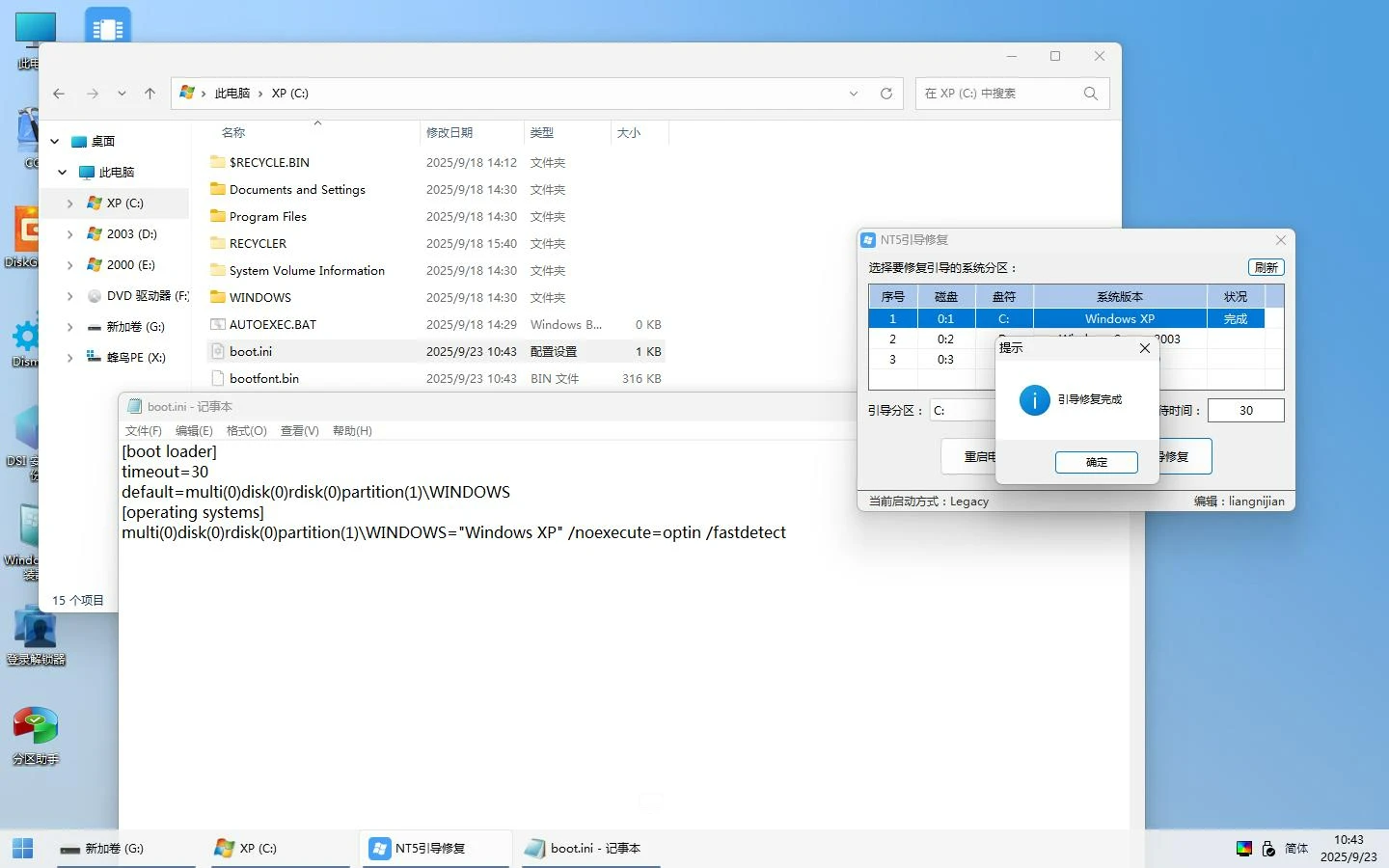1389x868 pixels.
Task: Sort files by the 名称 column
Action: 233,133
